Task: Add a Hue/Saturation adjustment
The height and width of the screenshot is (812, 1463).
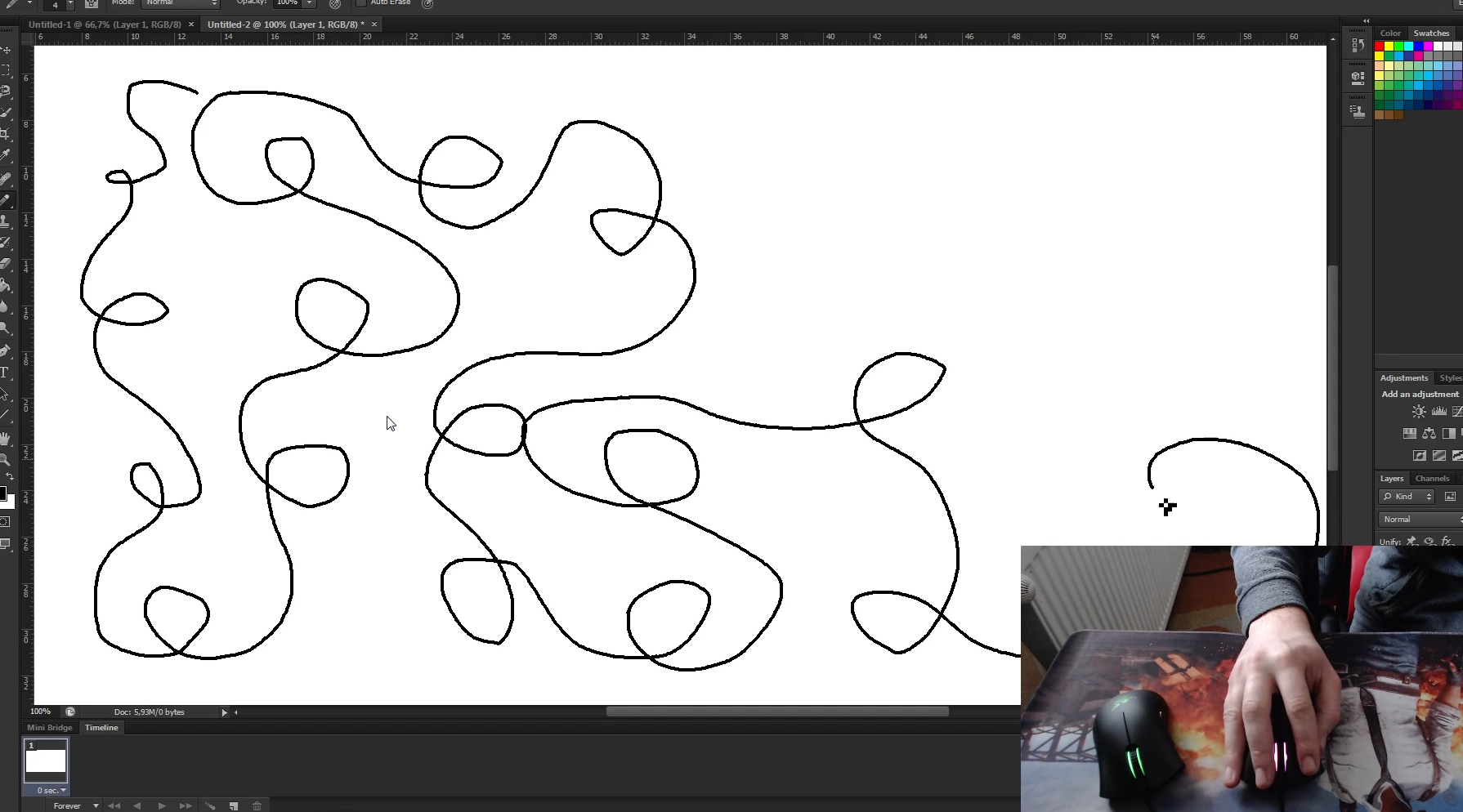Action: coord(1409,434)
